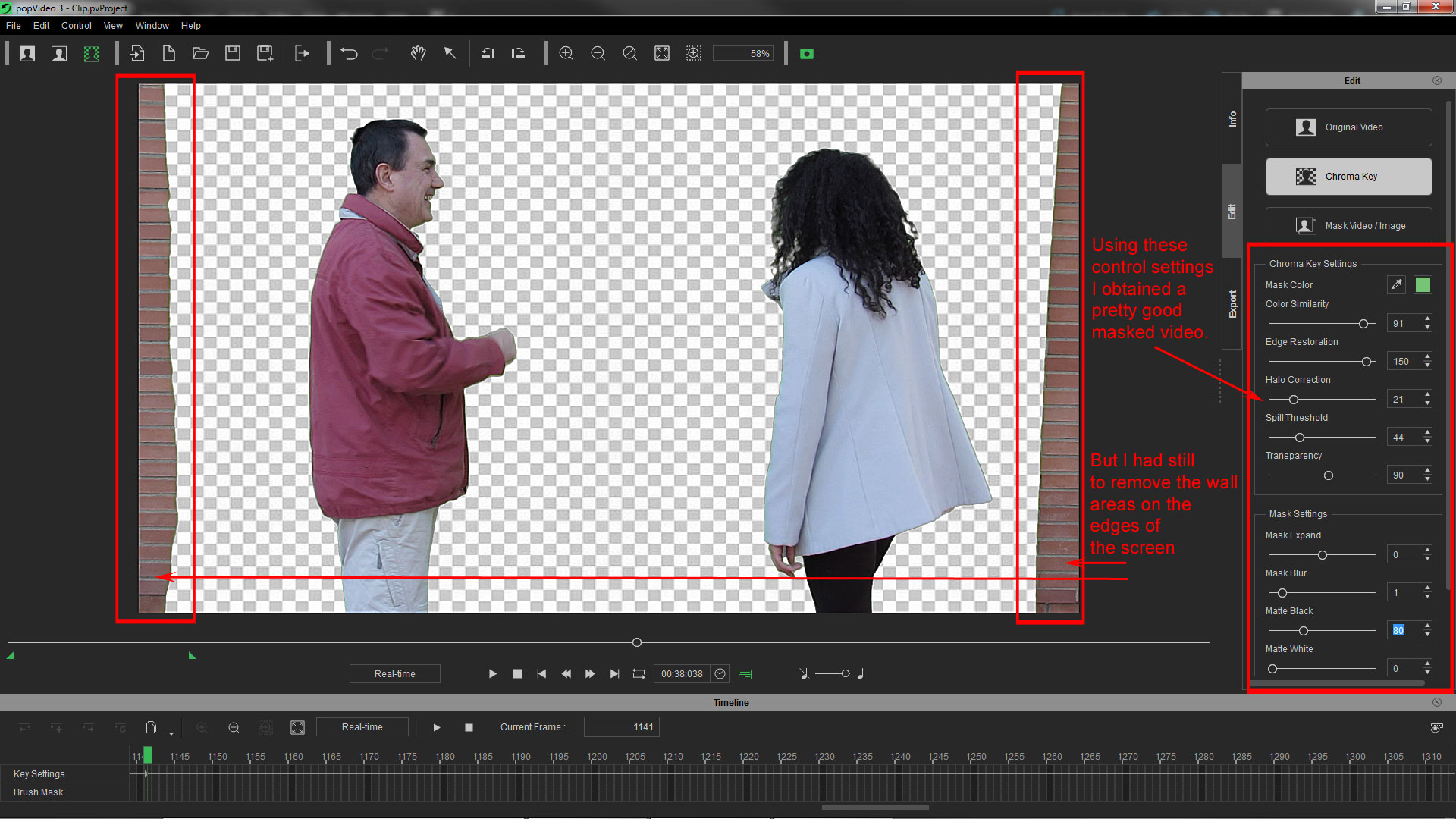The width and height of the screenshot is (1456, 819).
Task: Create a new project with the blank page icon
Action: (x=169, y=54)
